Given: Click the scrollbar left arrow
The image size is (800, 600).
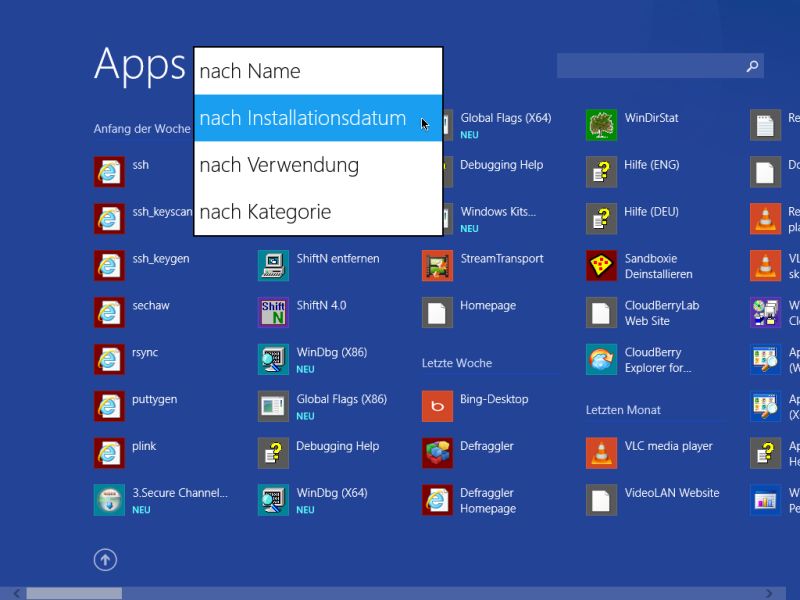Looking at the screenshot, I should (x=17, y=593).
